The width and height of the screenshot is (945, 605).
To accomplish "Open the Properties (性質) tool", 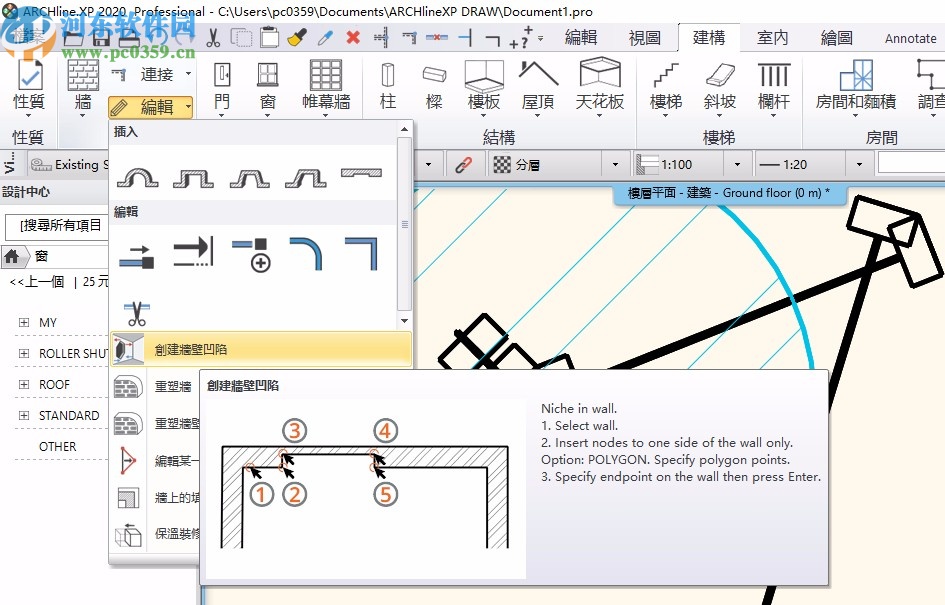I will click(28, 86).
